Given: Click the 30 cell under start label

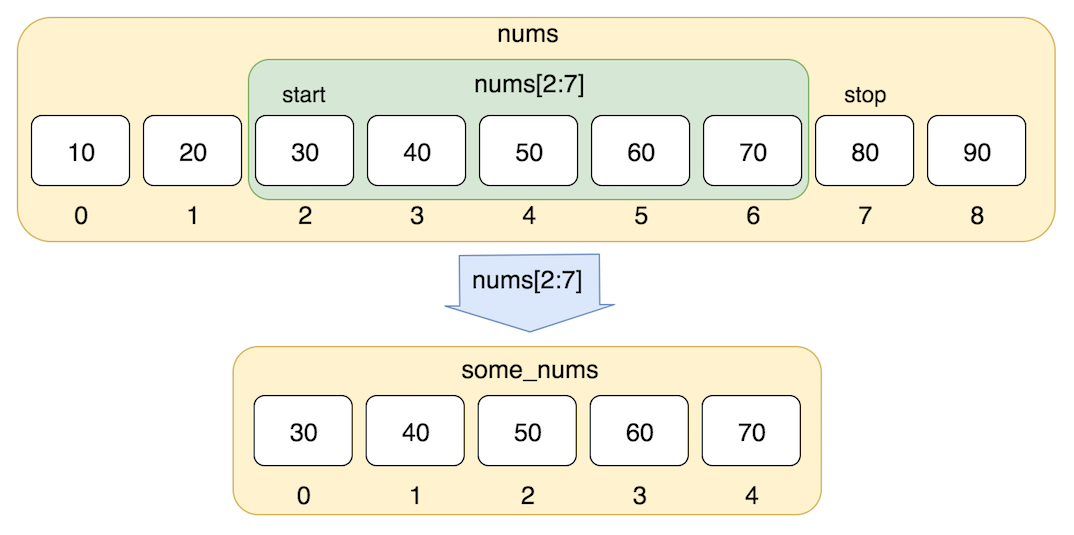Looking at the screenshot, I should pos(304,151).
